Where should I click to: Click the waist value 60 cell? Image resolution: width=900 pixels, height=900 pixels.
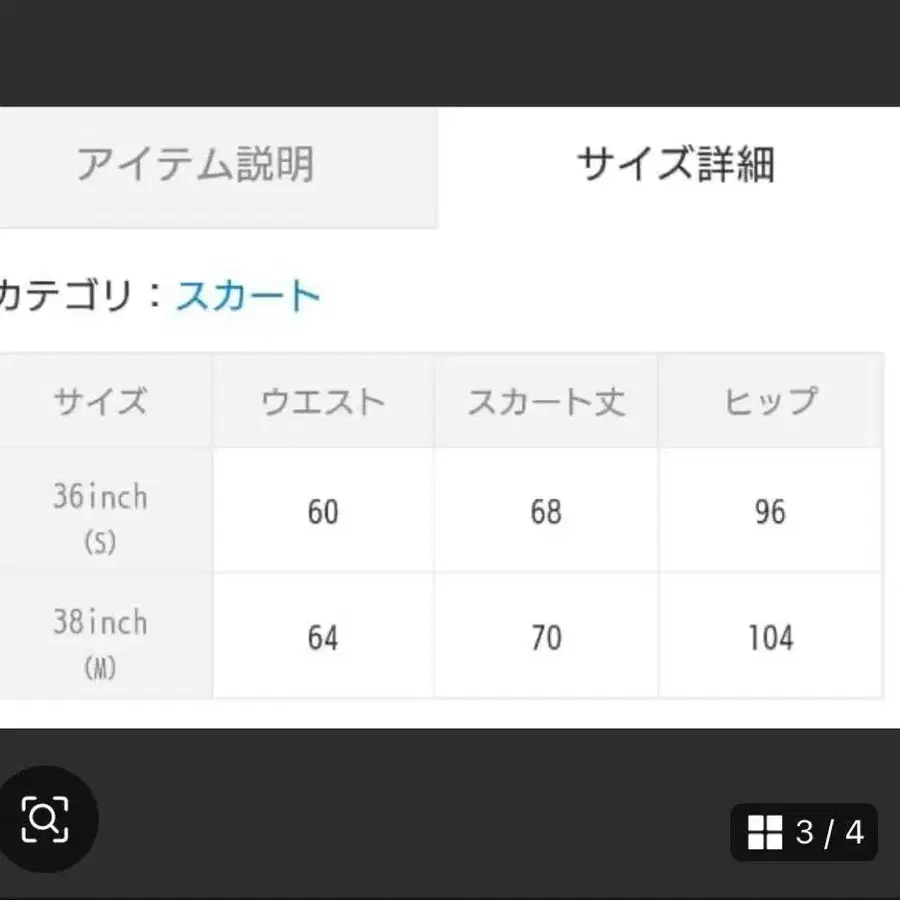[323, 512]
